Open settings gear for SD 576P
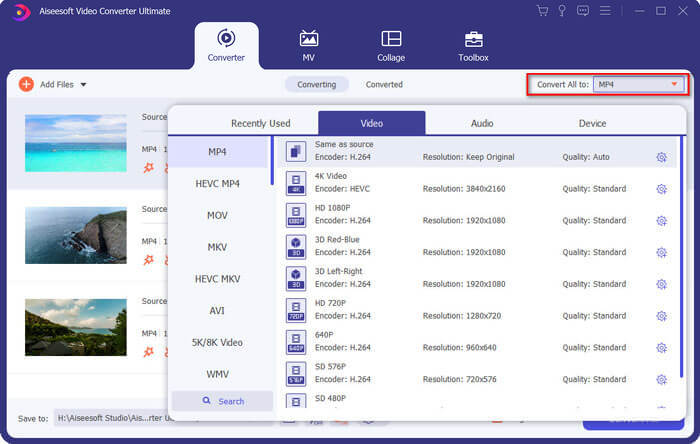The image size is (700, 444). pos(661,379)
